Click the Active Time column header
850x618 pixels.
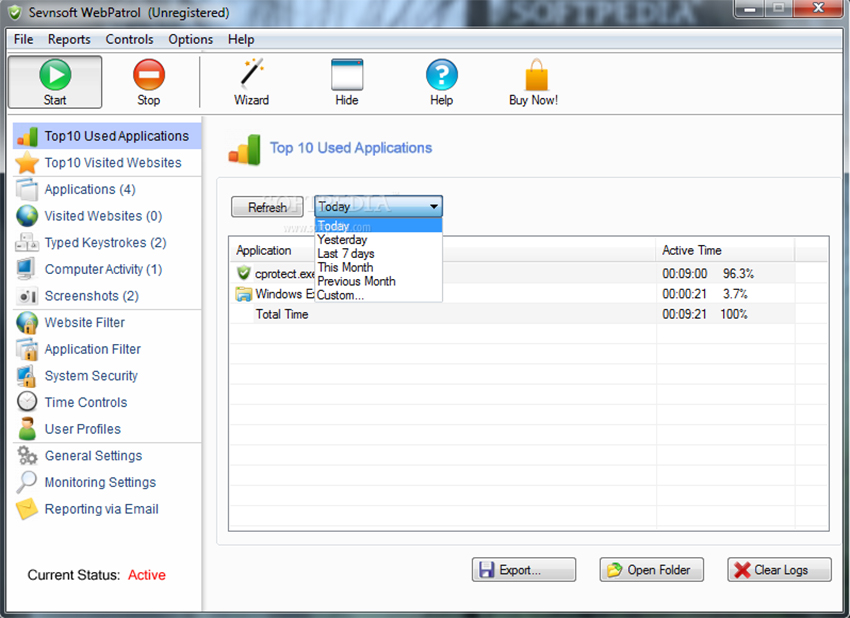pos(725,250)
